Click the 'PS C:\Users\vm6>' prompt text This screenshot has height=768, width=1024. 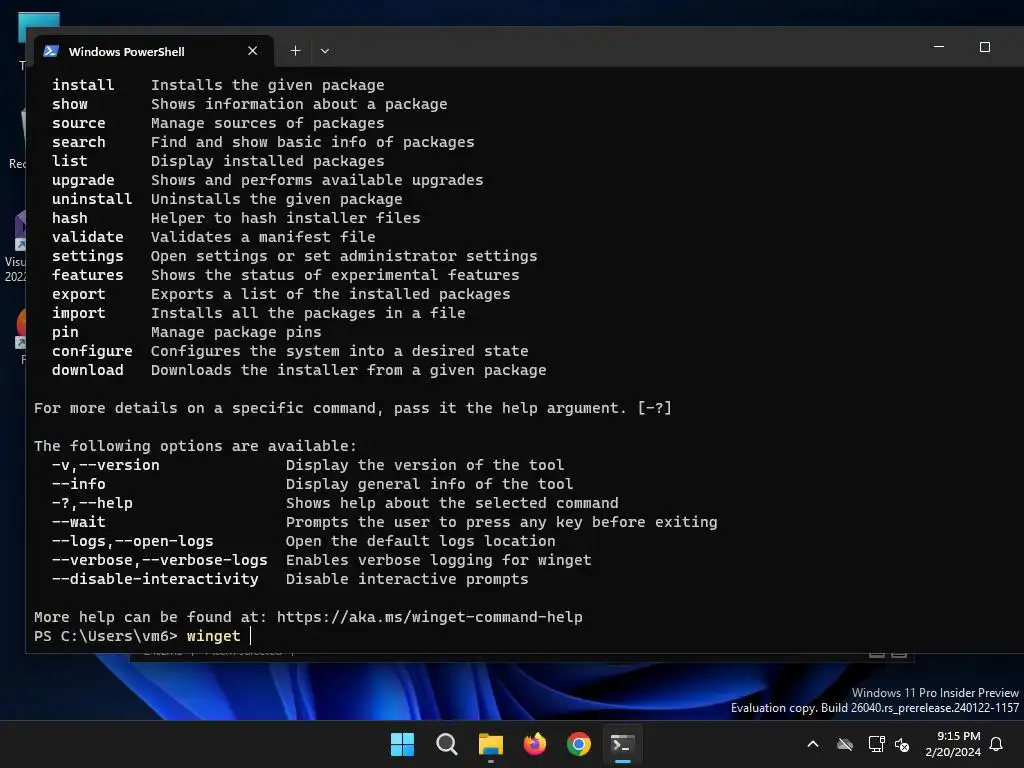[106, 636]
